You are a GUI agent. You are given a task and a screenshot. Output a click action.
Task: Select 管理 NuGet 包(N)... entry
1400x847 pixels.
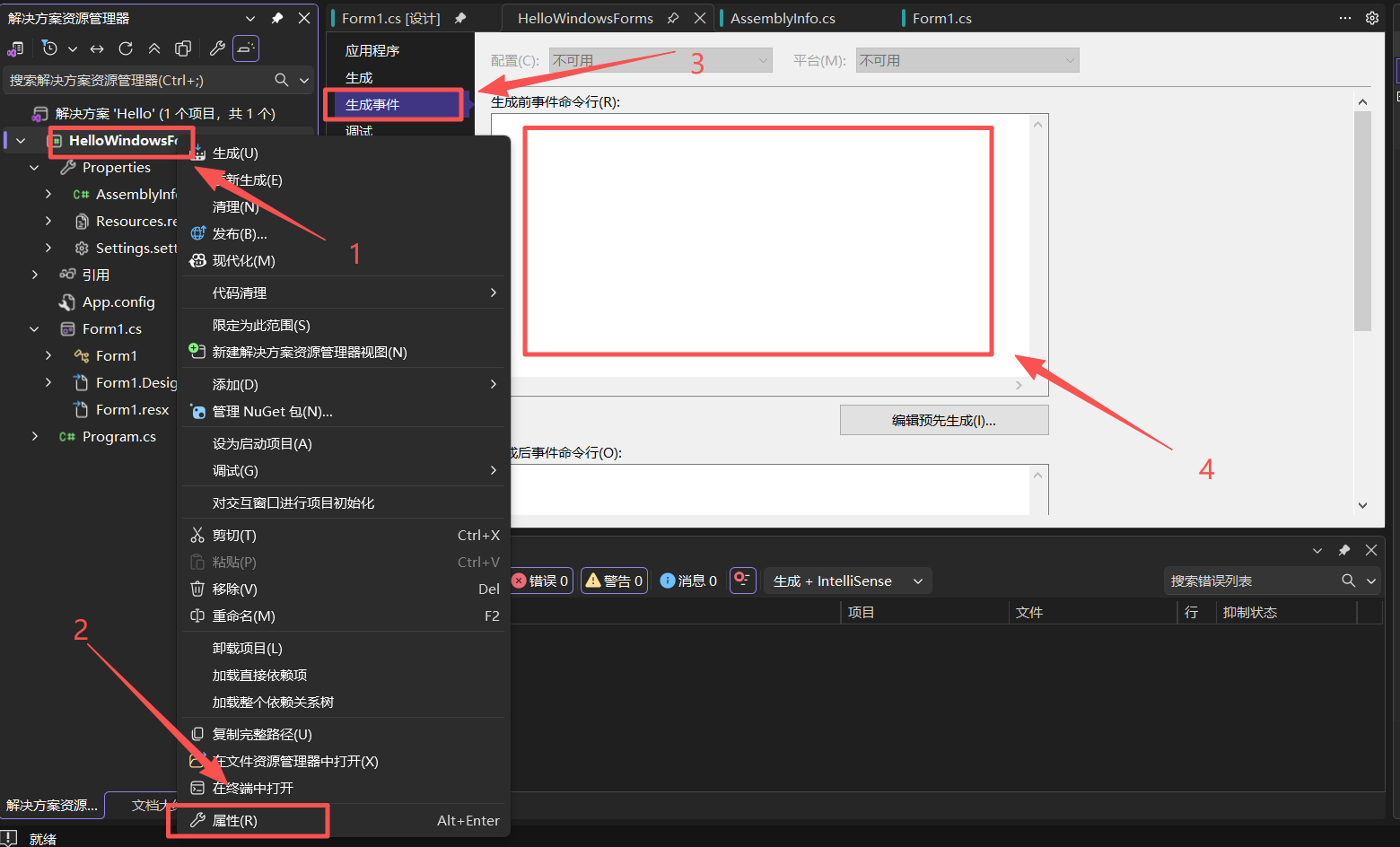345,412
